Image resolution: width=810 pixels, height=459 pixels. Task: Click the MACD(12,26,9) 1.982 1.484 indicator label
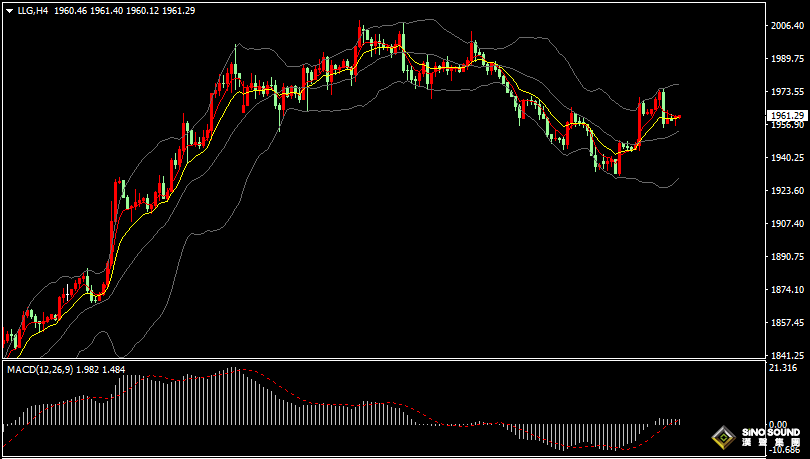tap(66, 370)
